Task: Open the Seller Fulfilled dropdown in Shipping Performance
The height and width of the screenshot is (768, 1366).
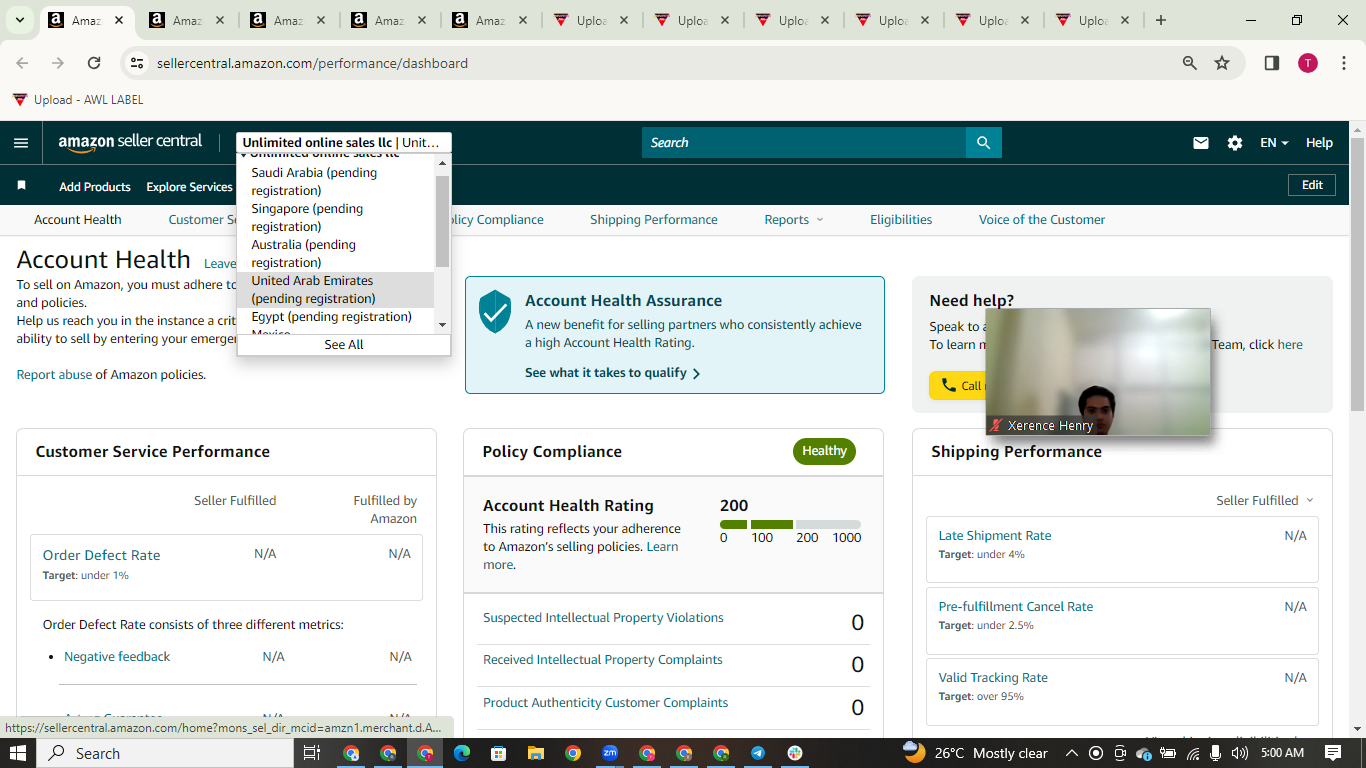Action: click(1265, 500)
